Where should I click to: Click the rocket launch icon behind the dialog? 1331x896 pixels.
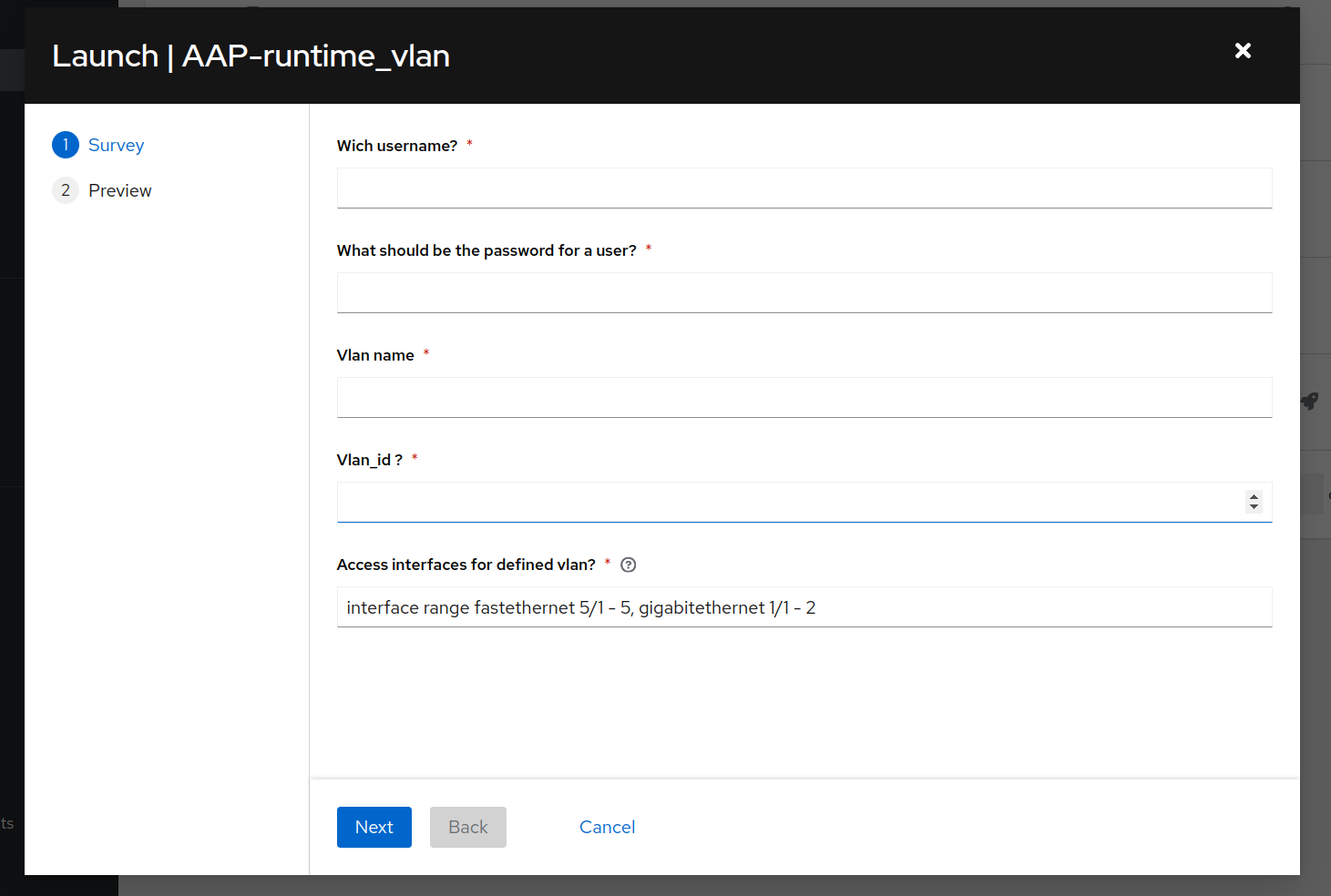(x=1310, y=401)
